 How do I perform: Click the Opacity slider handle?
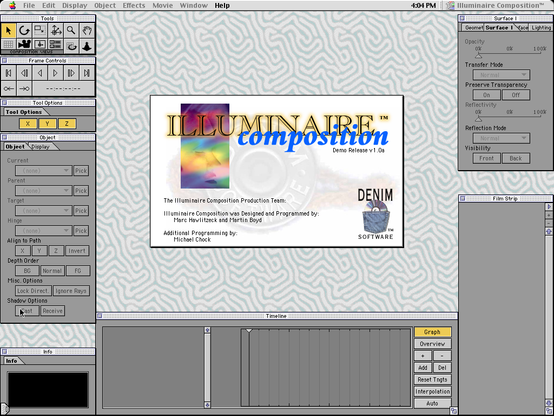pyautogui.click(x=478, y=55)
